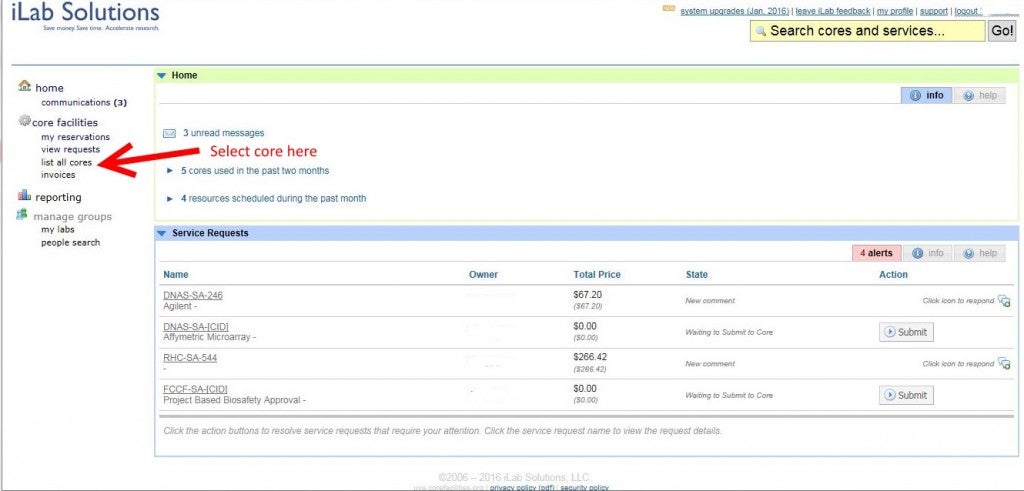Click the manage groups people icon
1024x491 pixels.
(x=22, y=215)
